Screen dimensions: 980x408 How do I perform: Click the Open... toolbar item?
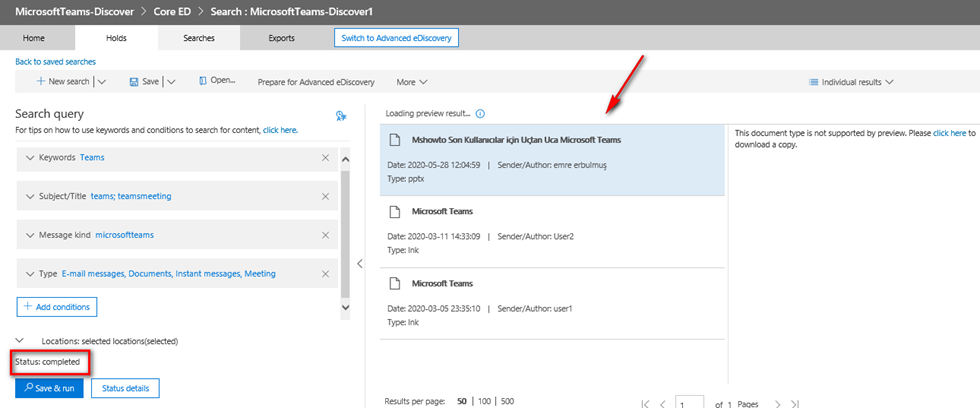pyautogui.click(x=217, y=81)
